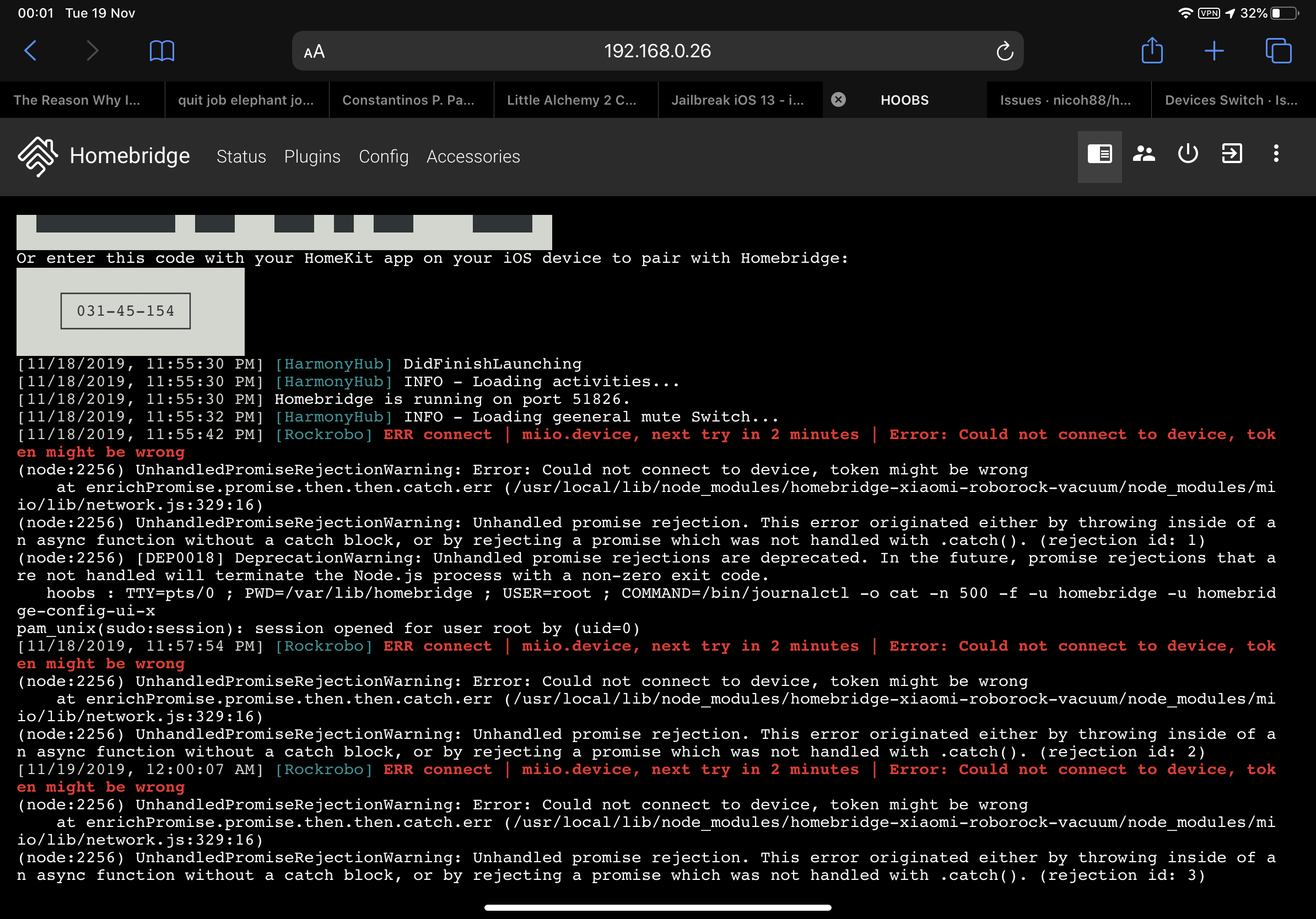
Task: Click the Homebridge title text
Action: coord(130,156)
